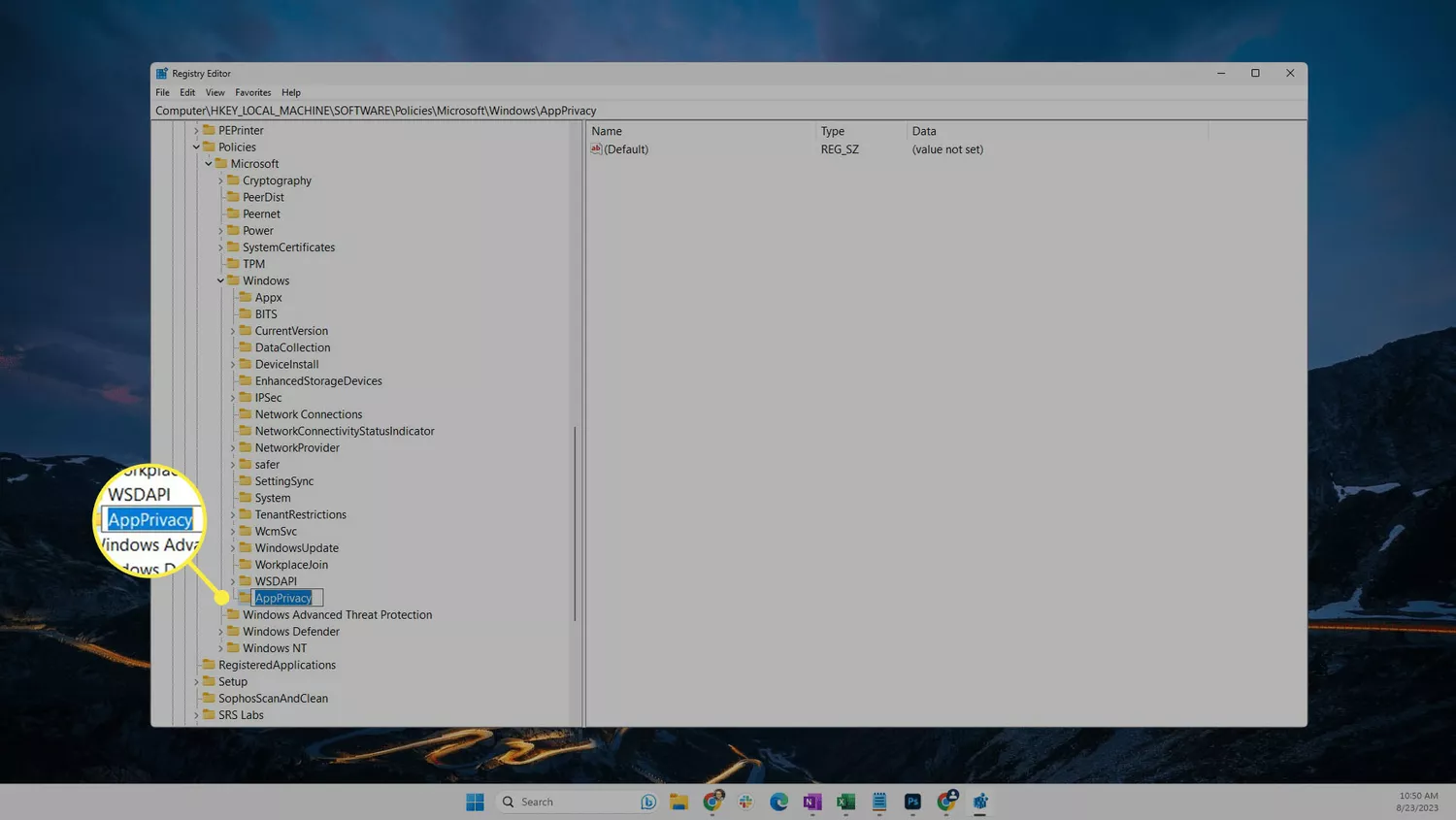The image size is (1456, 820).
Task: Open Excel from the taskbar
Action: pos(845,802)
